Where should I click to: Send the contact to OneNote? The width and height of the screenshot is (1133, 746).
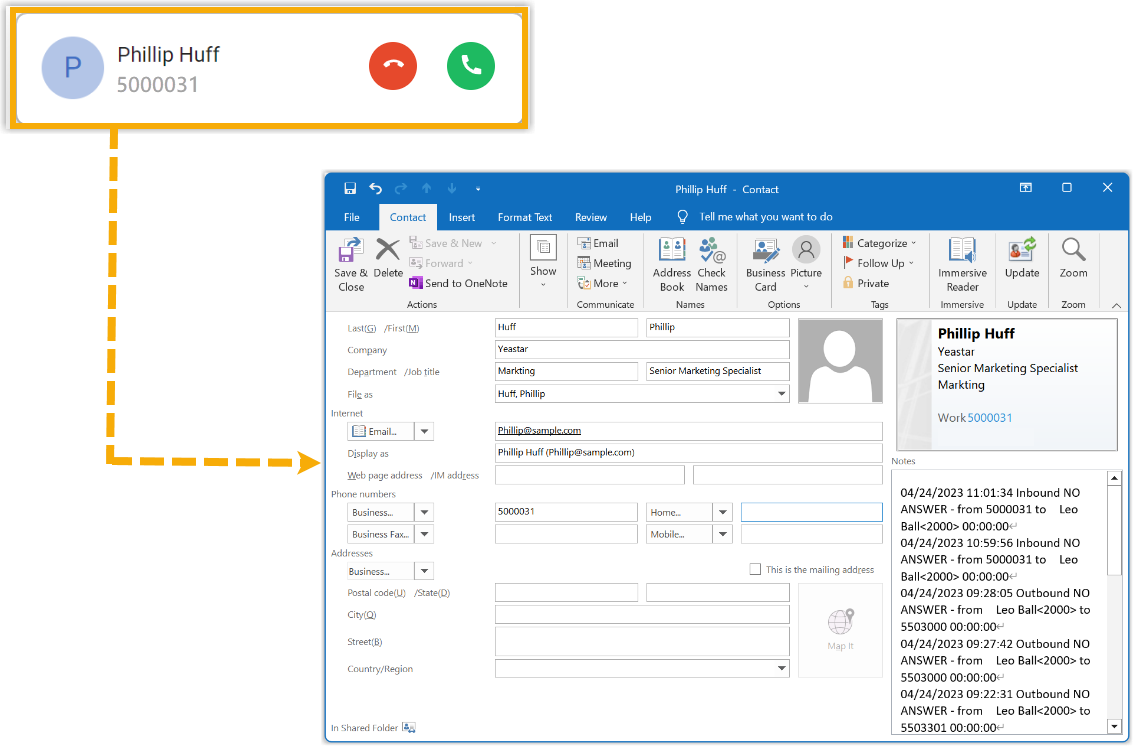458,283
